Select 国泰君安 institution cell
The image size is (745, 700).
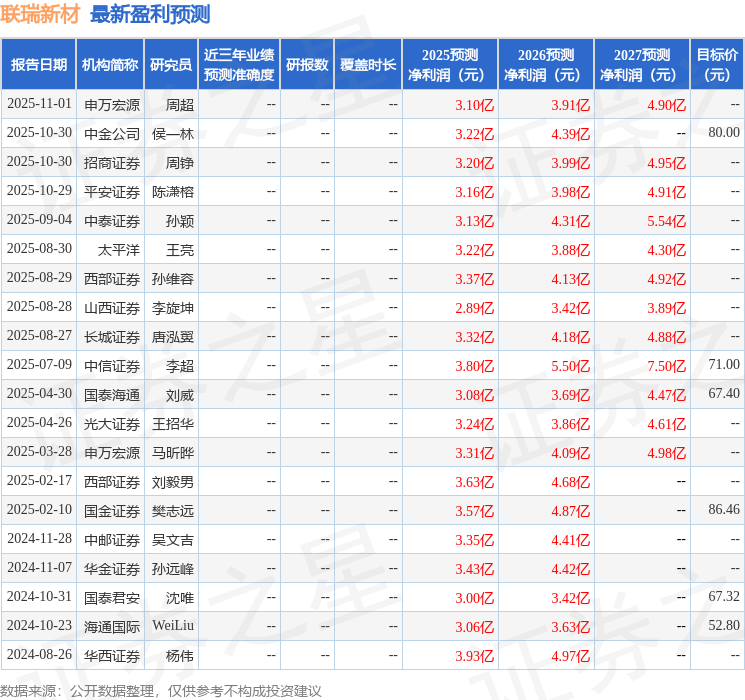[112, 598]
